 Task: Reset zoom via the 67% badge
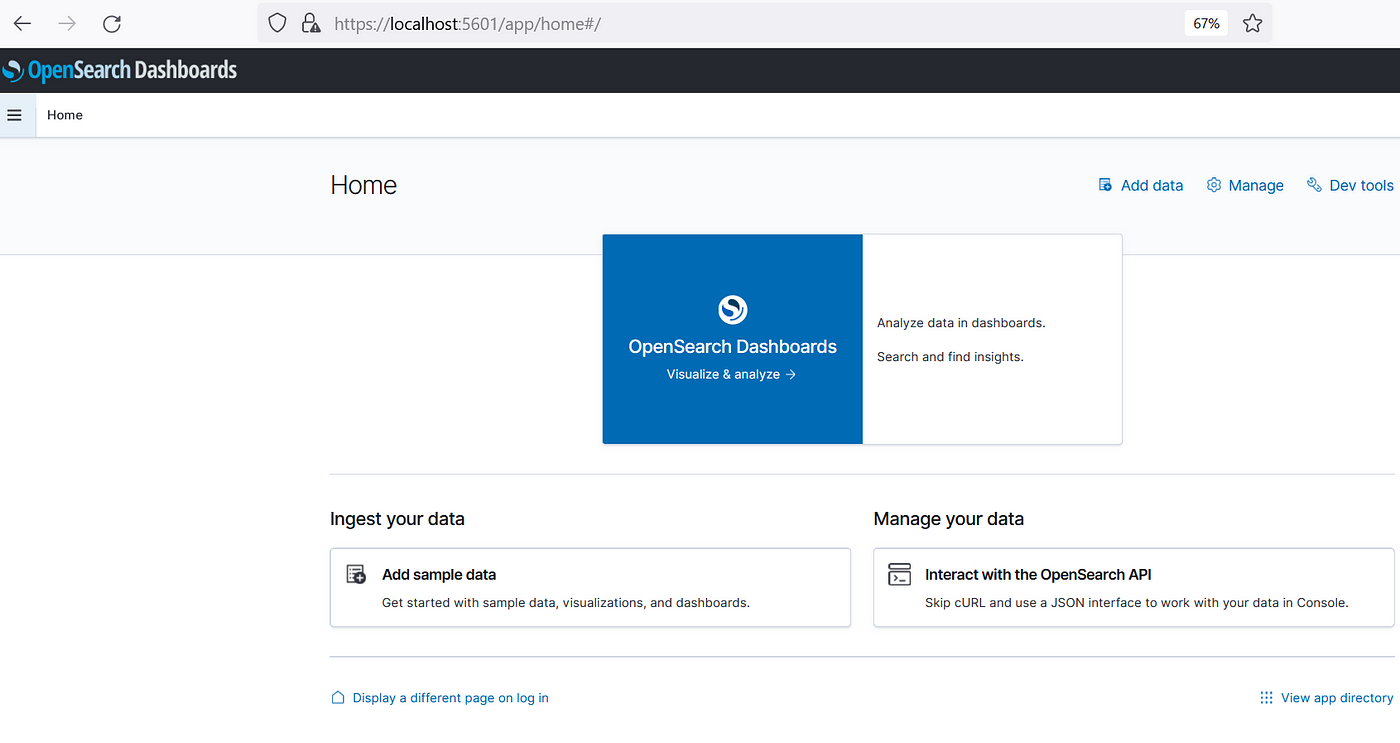pyautogui.click(x=1206, y=23)
